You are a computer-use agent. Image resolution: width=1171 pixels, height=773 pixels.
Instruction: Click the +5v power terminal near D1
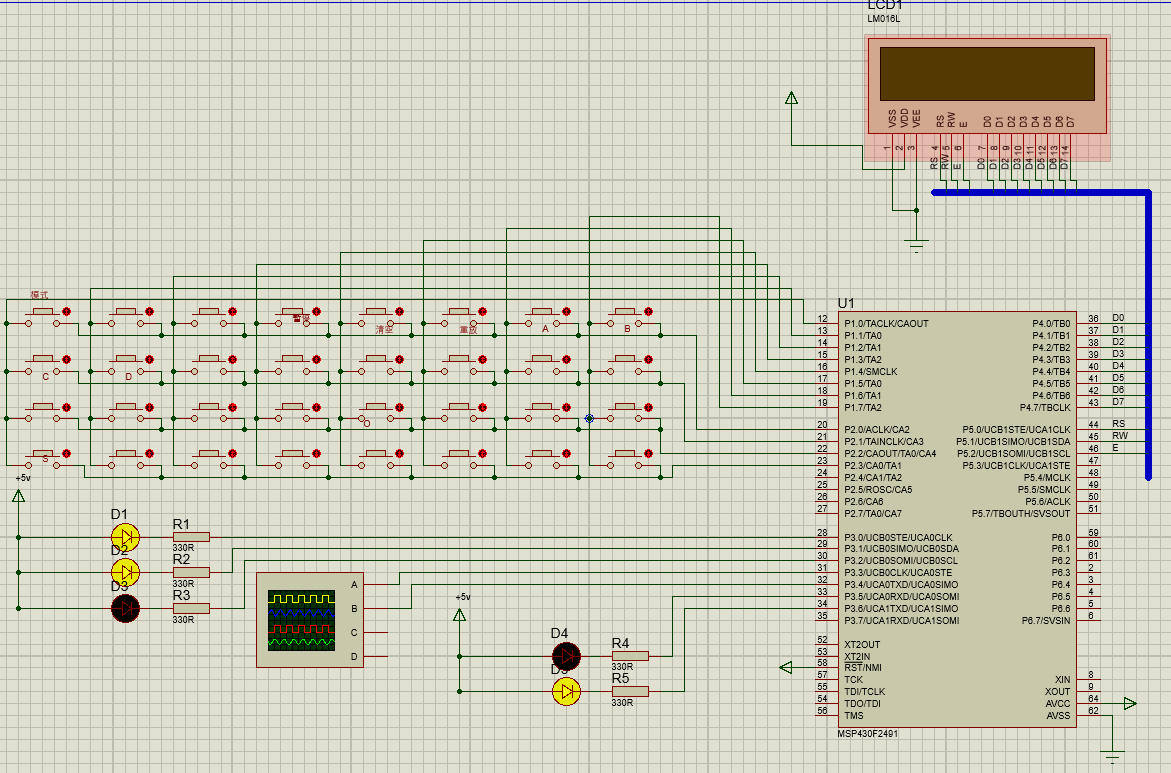[19, 496]
